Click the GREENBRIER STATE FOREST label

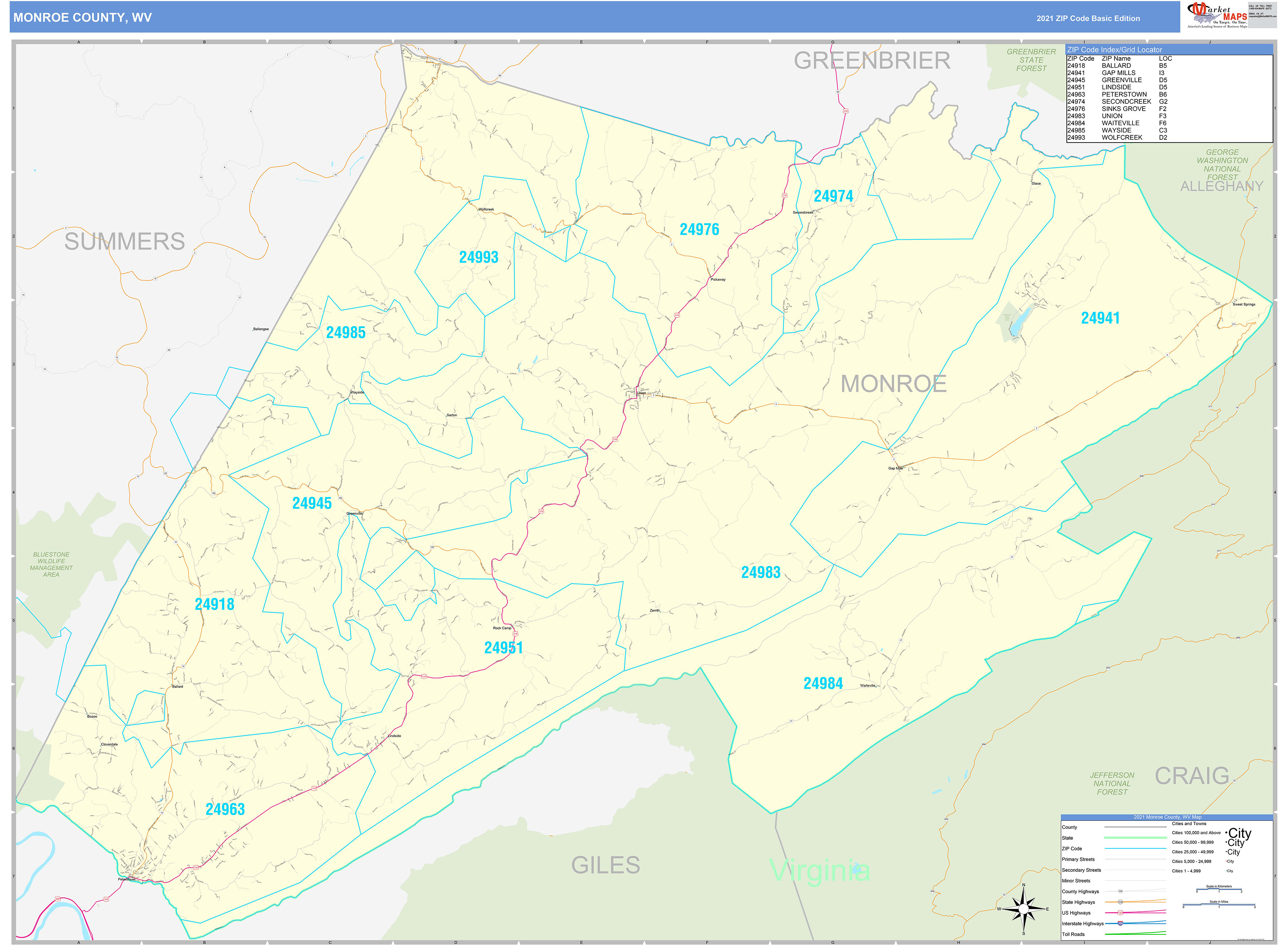(x=1031, y=60)
